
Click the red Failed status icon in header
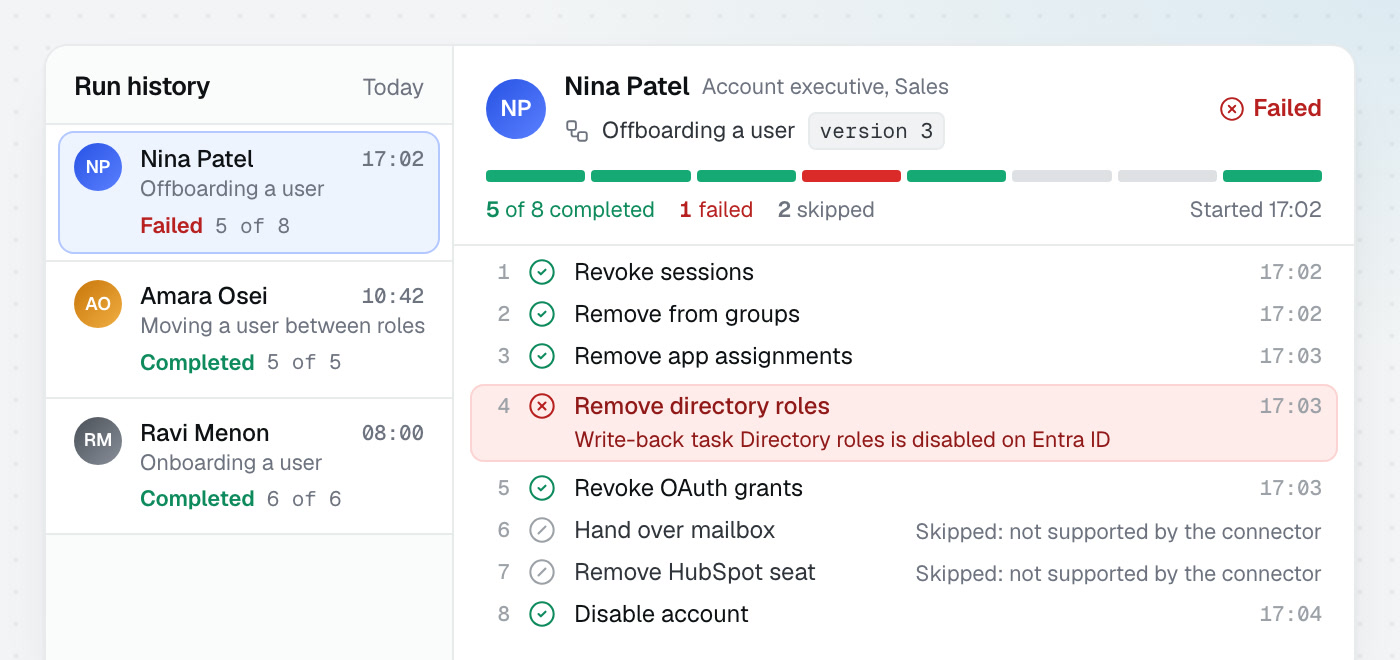coord(1232,108)
